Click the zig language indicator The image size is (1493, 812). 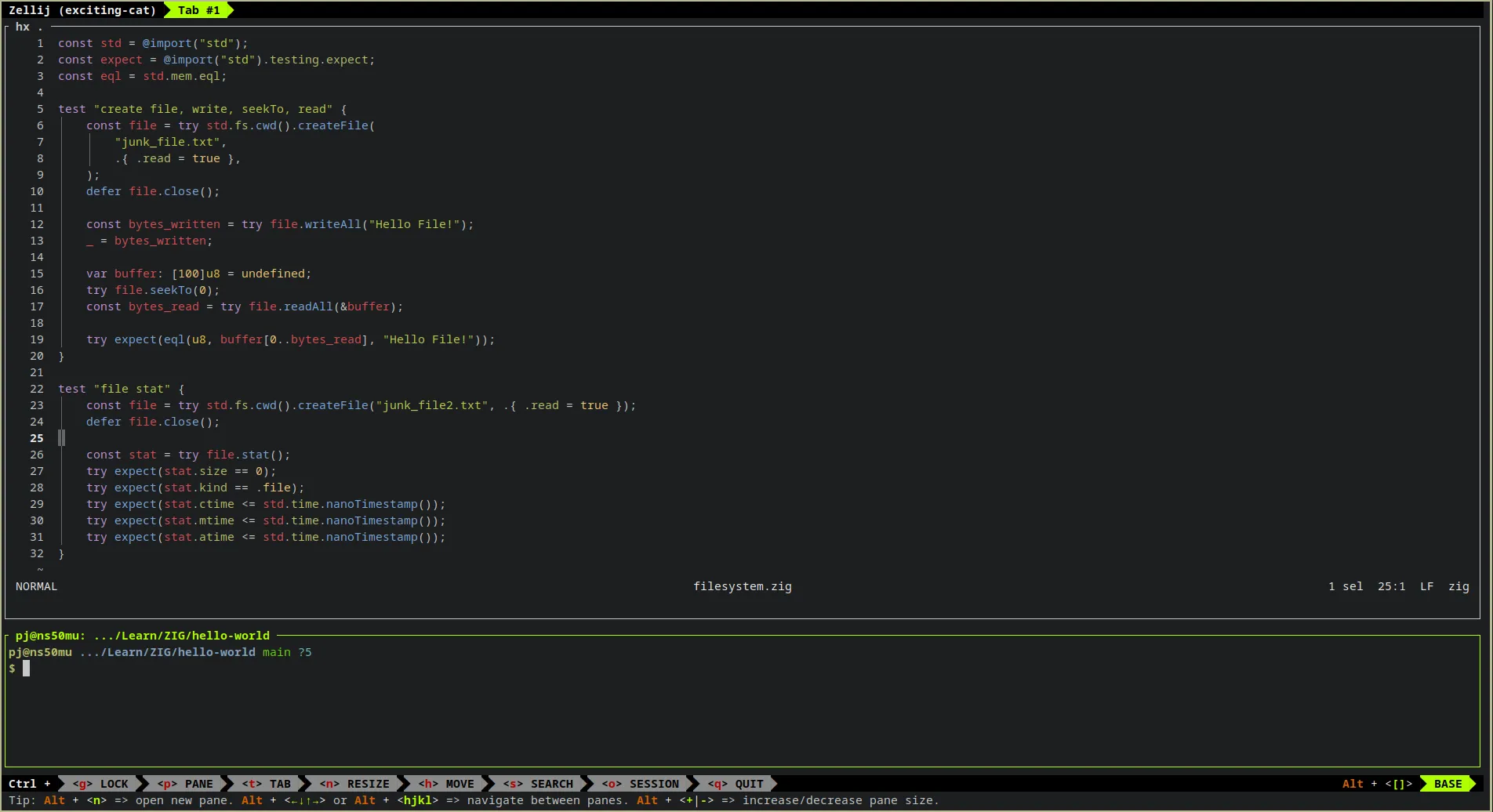click(x=1458, y=586)
